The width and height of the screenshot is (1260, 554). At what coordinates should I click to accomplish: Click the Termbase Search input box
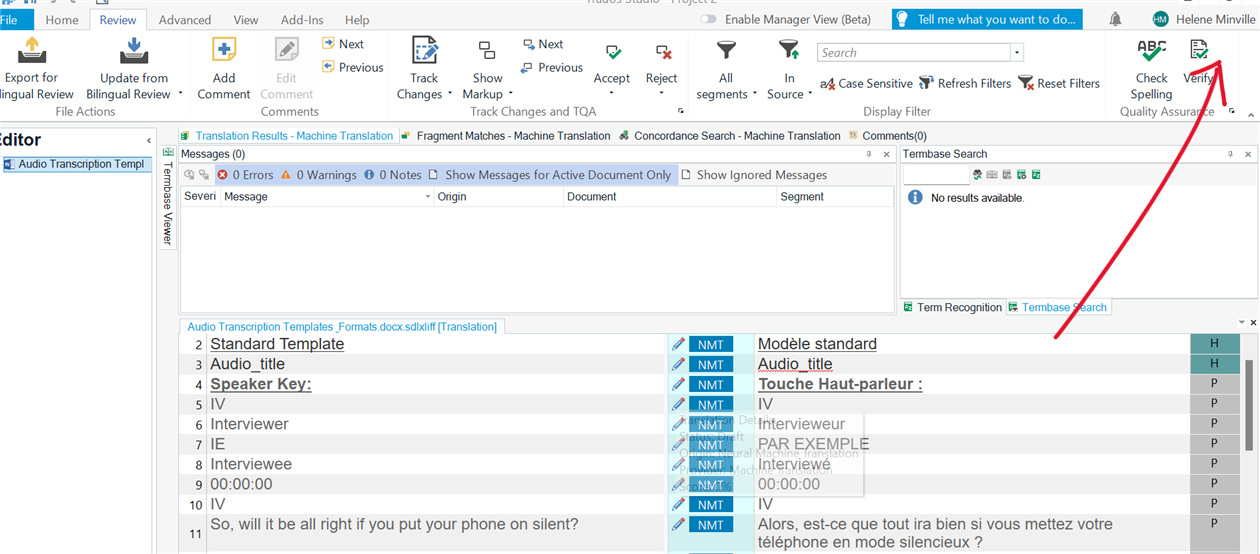tap(935, 175)
